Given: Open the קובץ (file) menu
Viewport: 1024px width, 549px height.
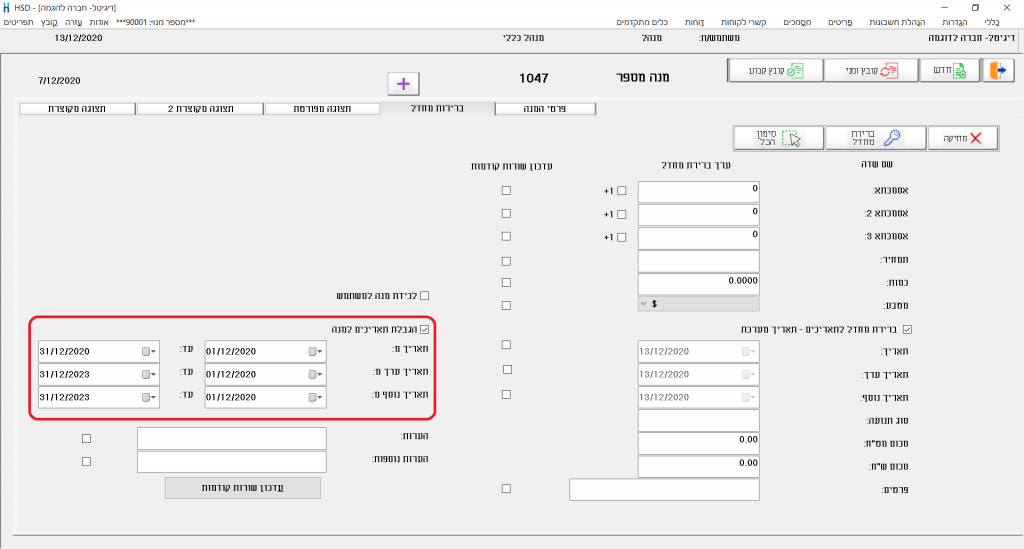Looking at the screenshot, I should click(x=49, y=22).
